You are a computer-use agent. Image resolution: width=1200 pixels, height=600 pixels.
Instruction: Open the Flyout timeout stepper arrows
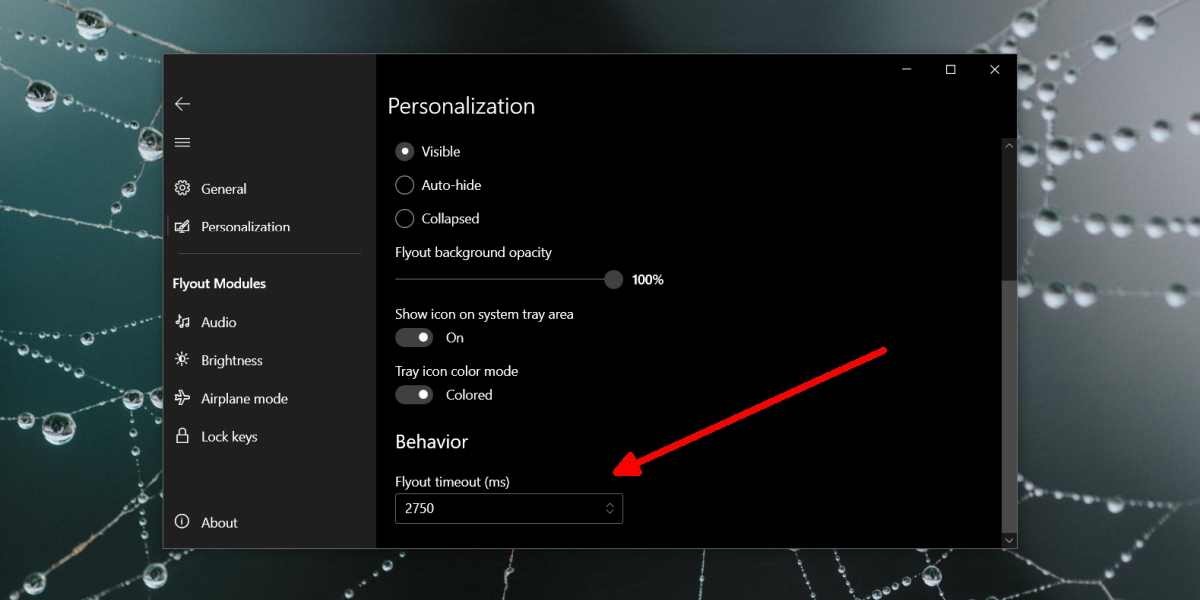609,508
